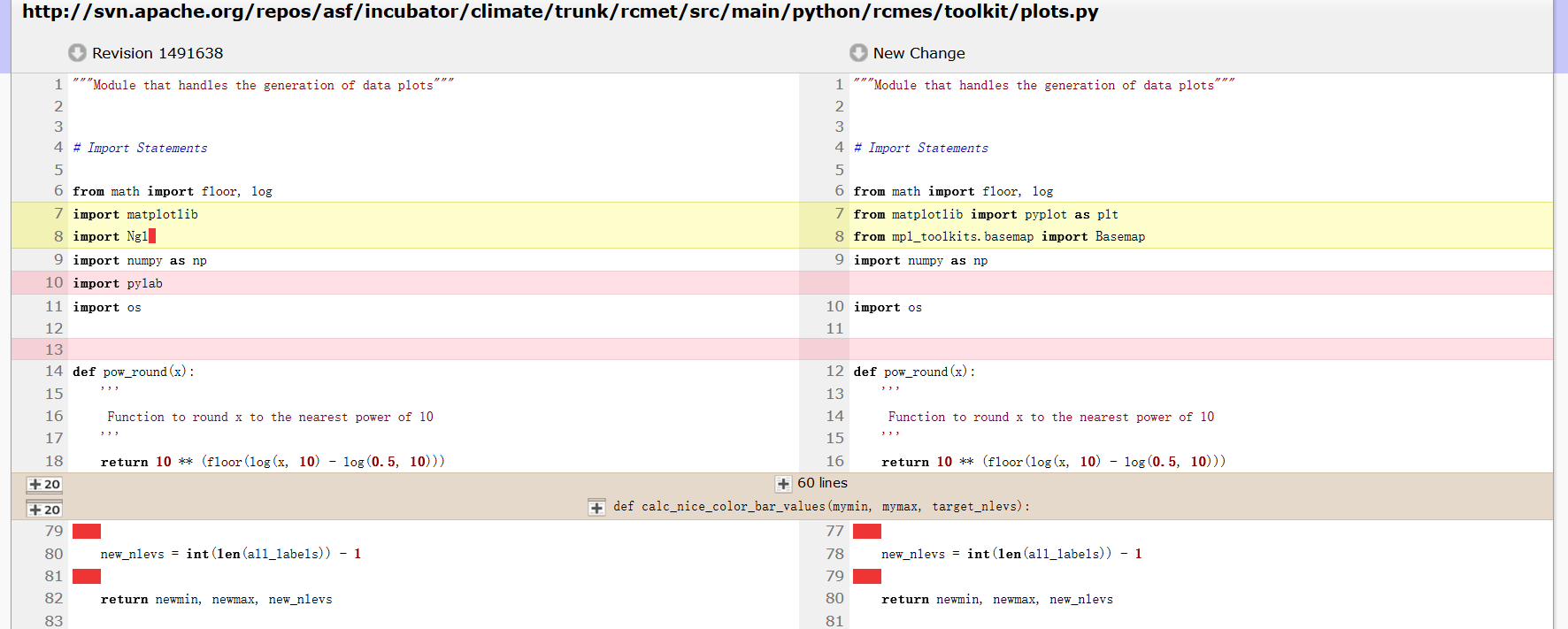Click right 'import os' on line 10
This screenshot has height=629, width=1568.
pyautogui.click(x=888, y=307)
